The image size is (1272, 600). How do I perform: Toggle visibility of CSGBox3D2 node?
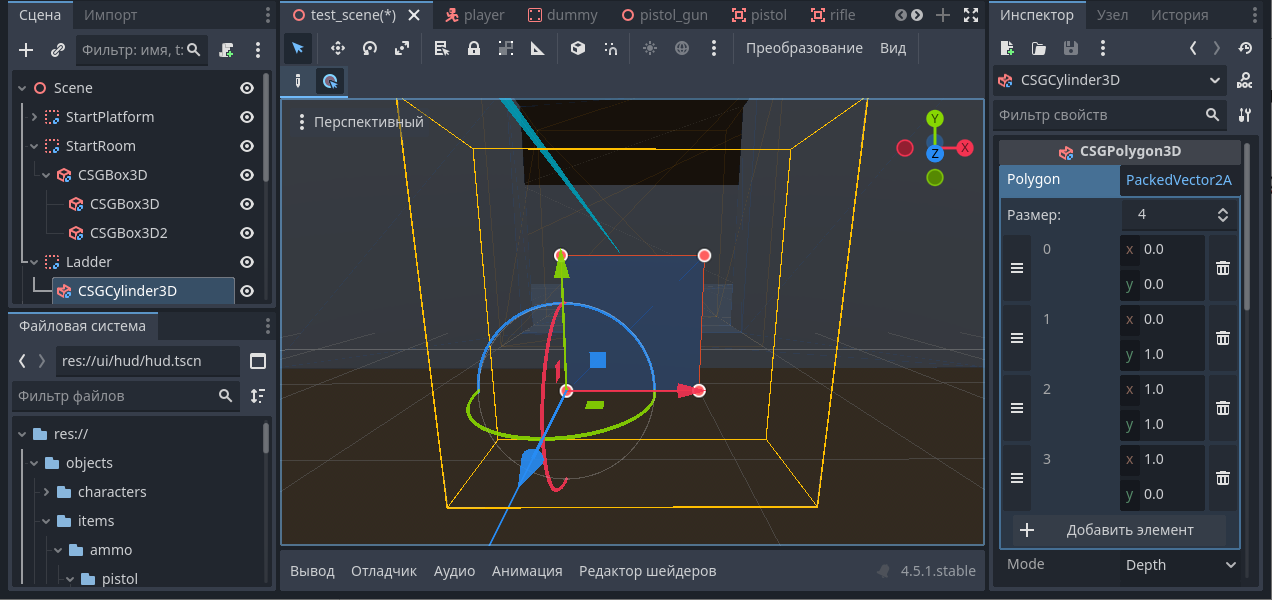tap(247, 233)
